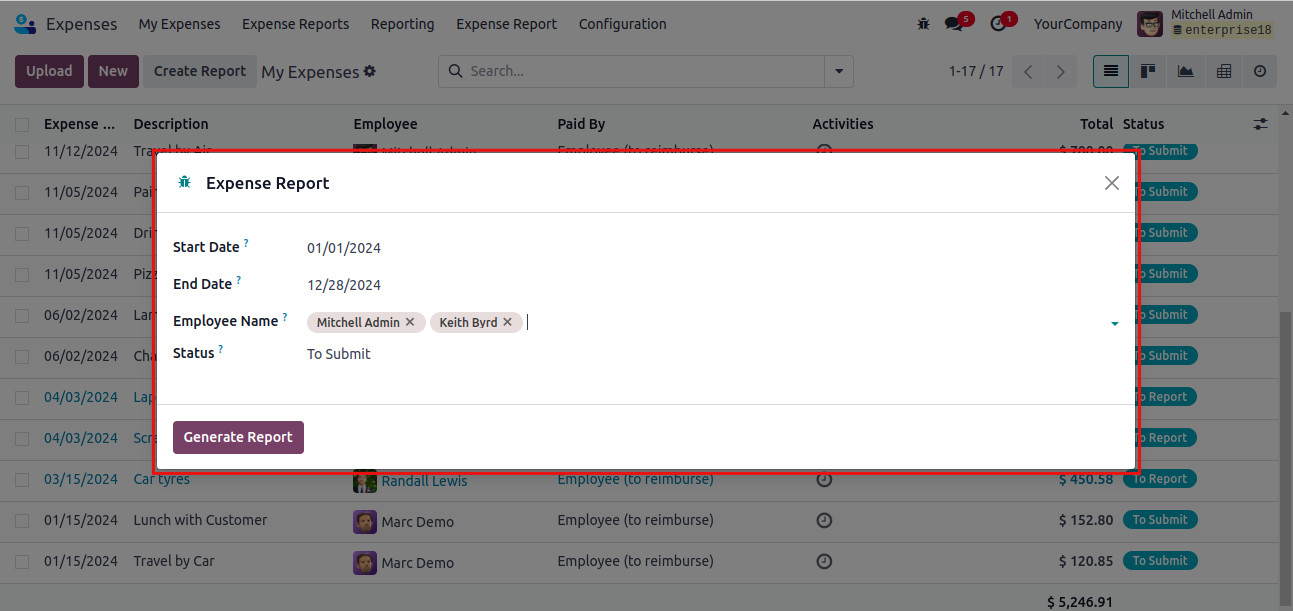Open optional columns adjust settings
Image resolution: width=1293 pixels, height=611 pixels.
[x=1260, y=124]
